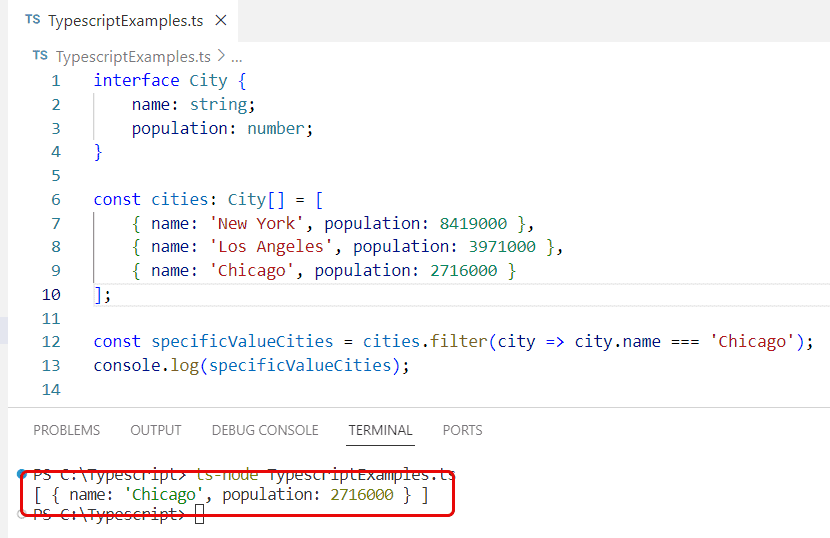The height and width of the screenshot is (538, 830).
Task: Click the population value 8419000
Action: [473, 223]
